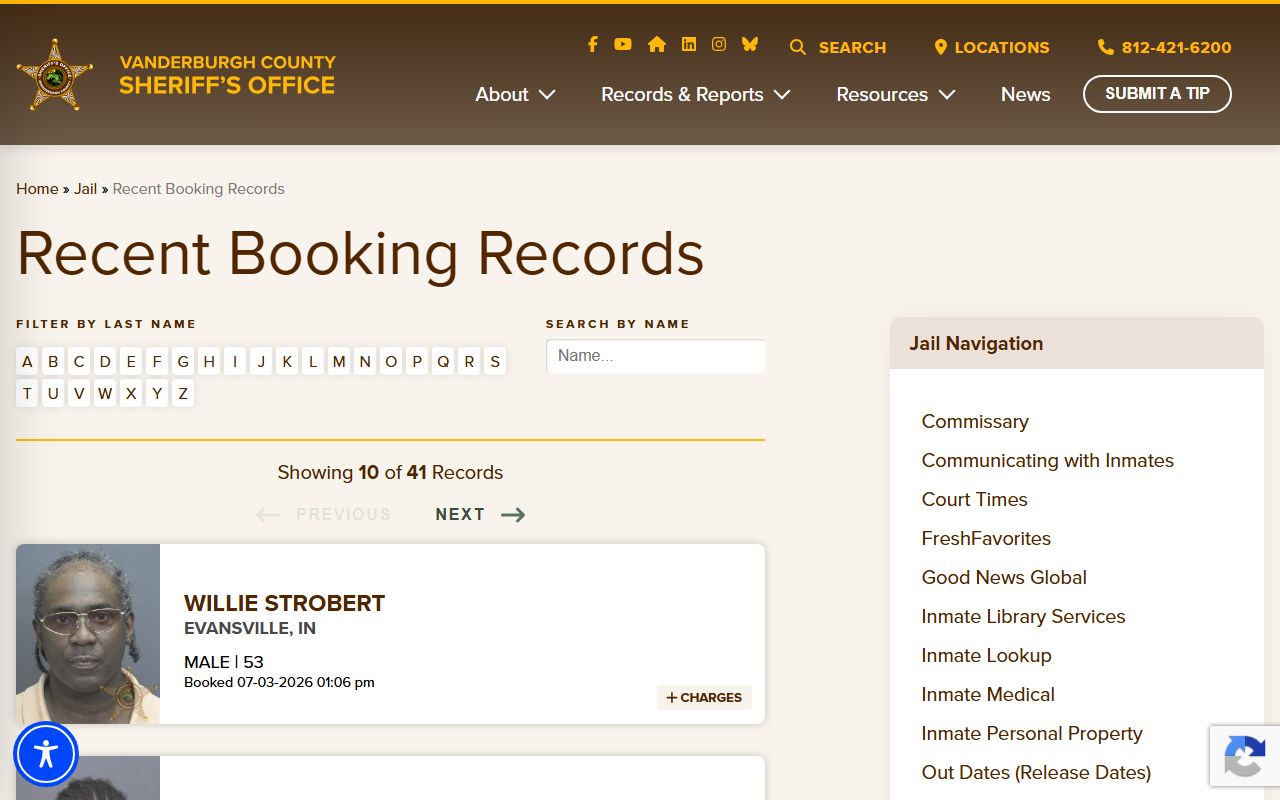Open the FreshFavorites link
This screenshot has height=800, width=1280.
pos(986,539)
